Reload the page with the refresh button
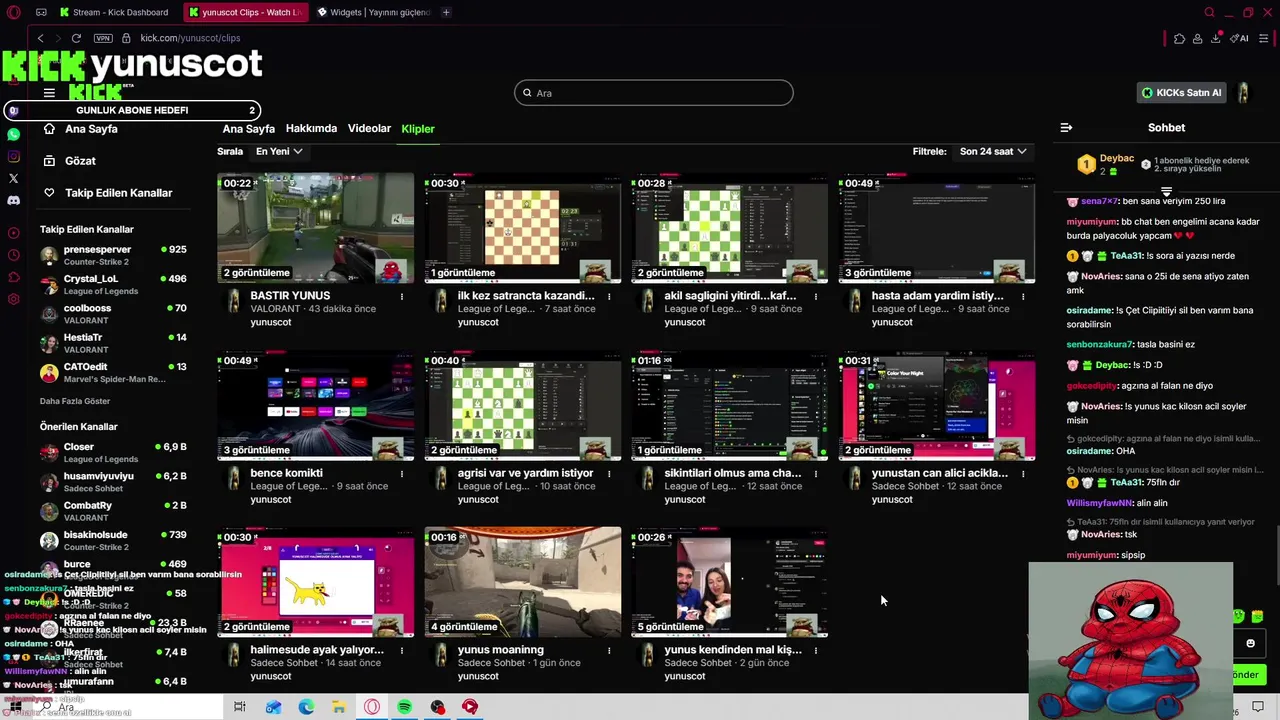The image size is (1280, 720). pos(76,38)
